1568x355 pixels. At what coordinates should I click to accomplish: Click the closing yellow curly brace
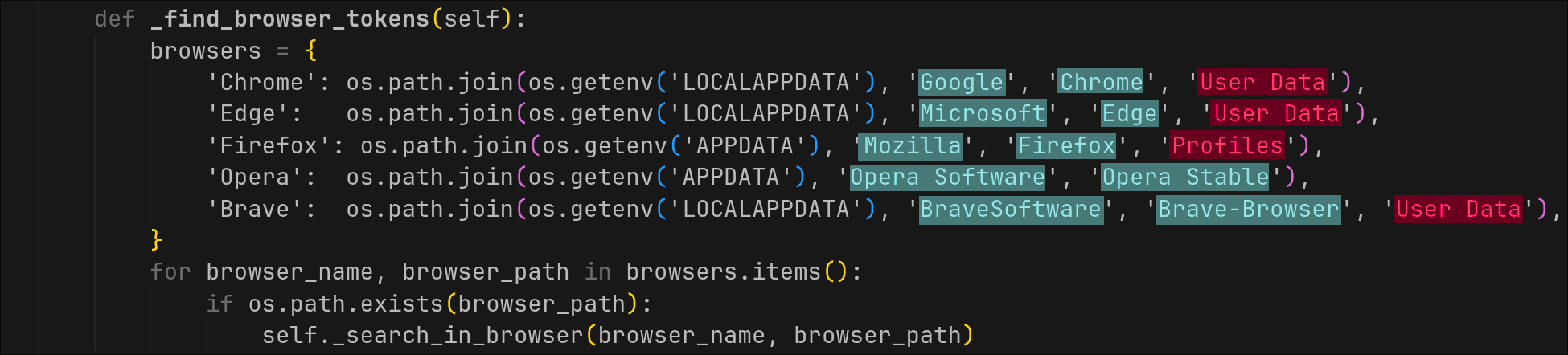point(157,240)
